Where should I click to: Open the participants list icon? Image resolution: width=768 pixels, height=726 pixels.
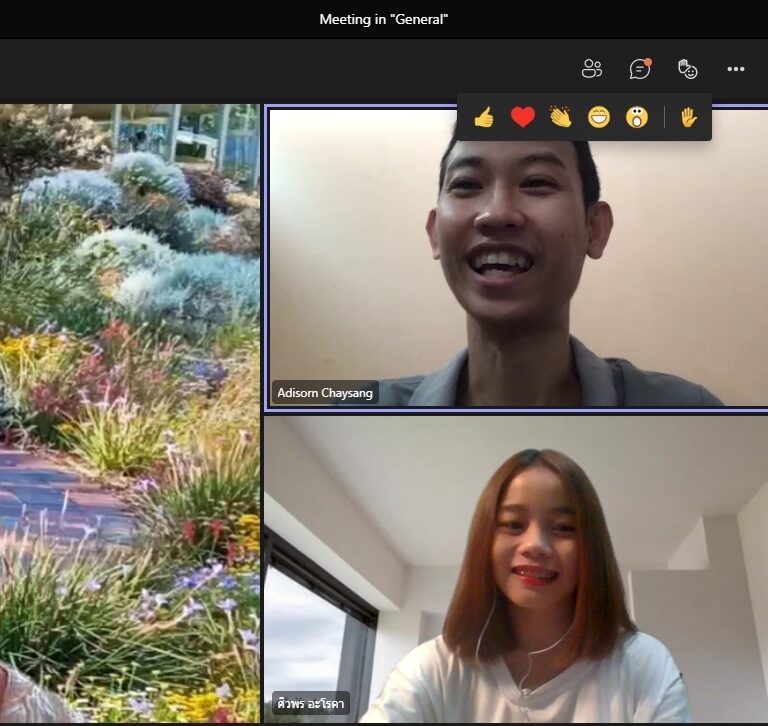(x=592, y=69)
